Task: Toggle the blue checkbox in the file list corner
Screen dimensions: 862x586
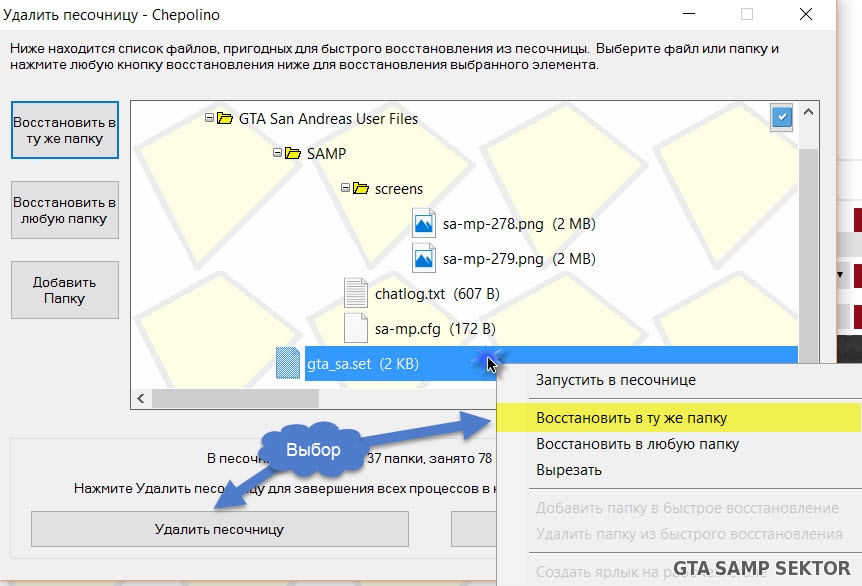Action: (782, 117)
